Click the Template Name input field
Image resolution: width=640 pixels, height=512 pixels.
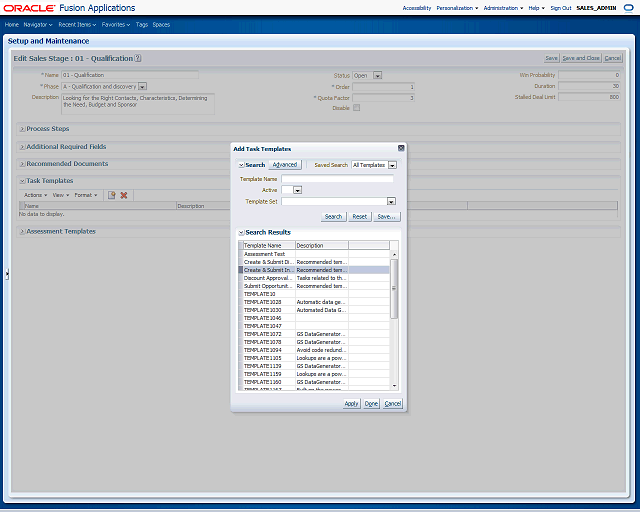[337, 179]
